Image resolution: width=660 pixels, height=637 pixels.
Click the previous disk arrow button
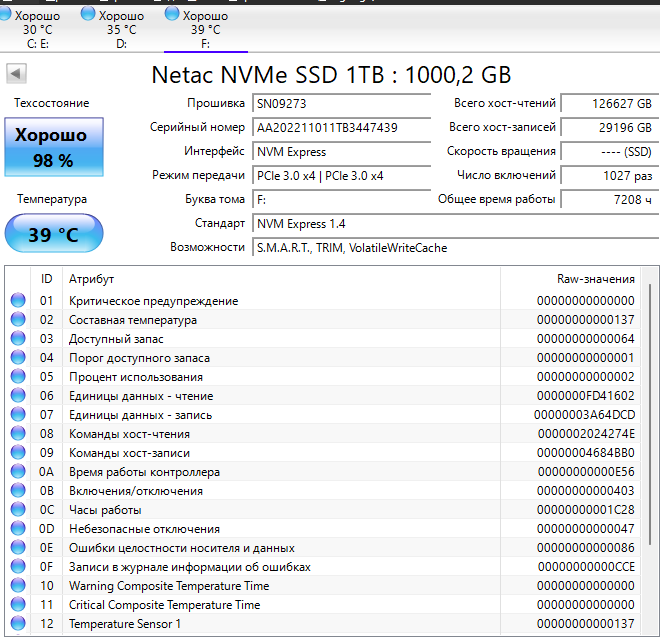17,73
